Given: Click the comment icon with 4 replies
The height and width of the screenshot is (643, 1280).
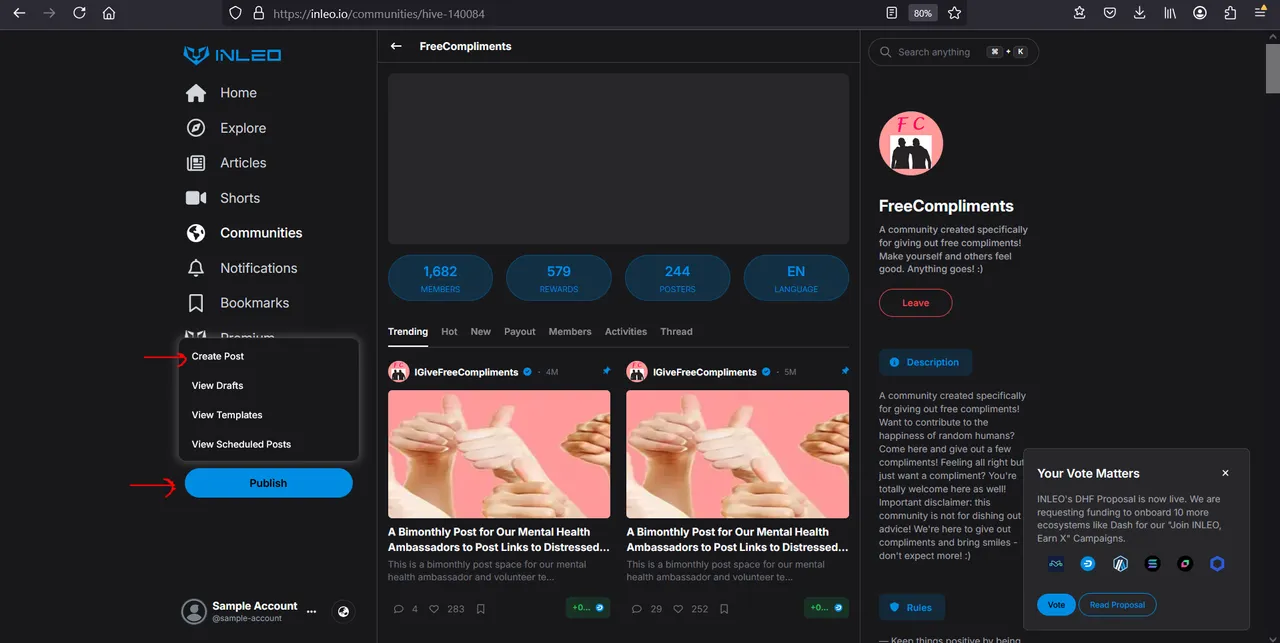Looking at the screenshot, I should [399, 608].
